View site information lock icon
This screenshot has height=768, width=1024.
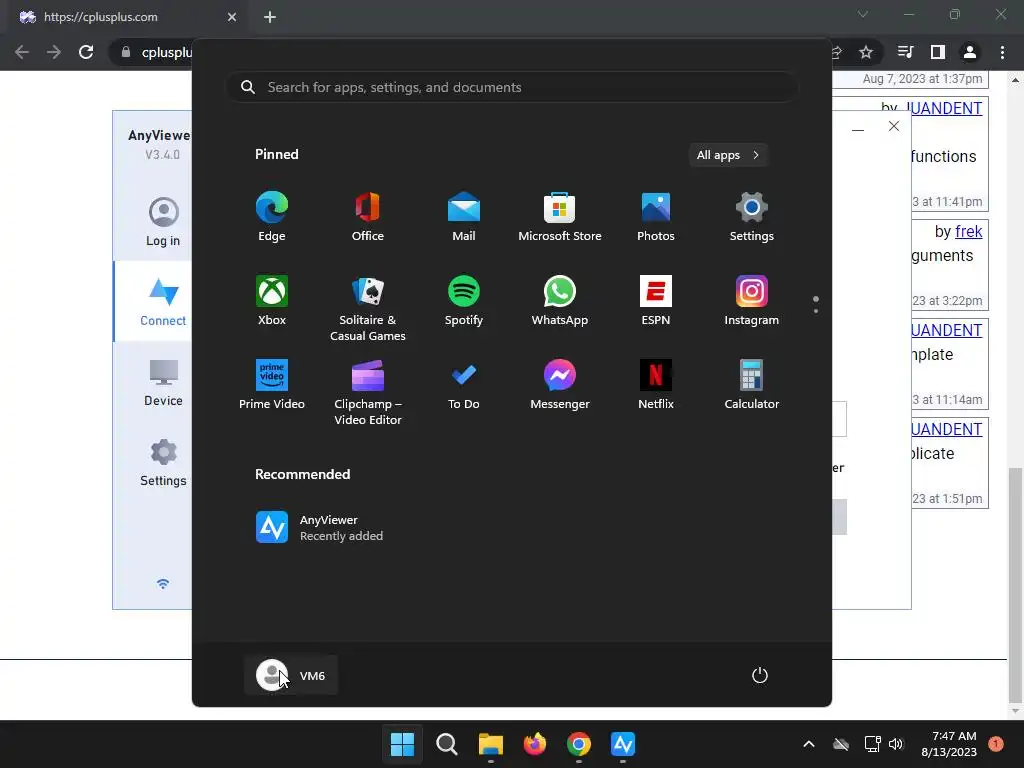[126, 52]
